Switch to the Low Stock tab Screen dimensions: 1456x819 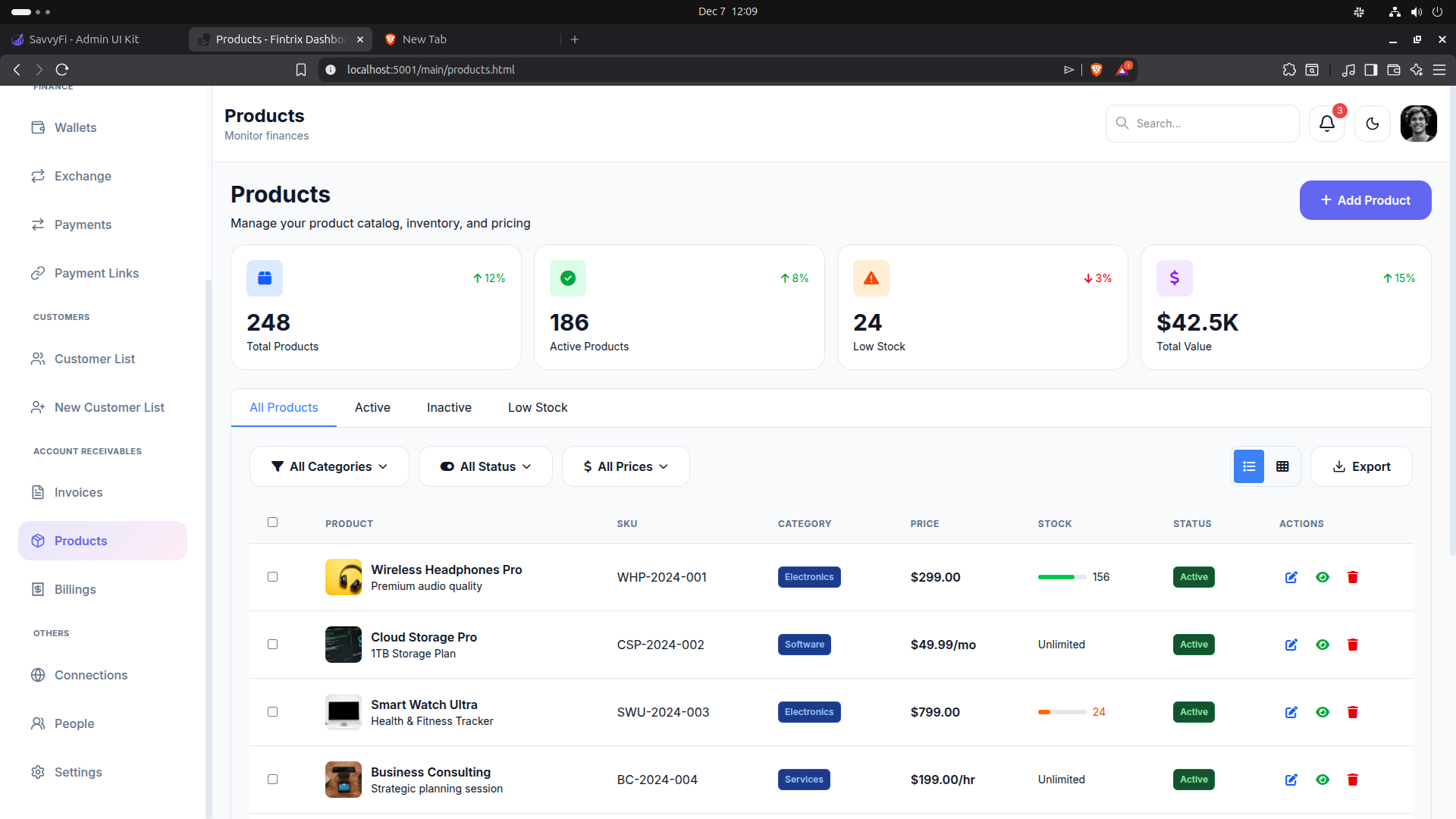(x=537, y=407)
